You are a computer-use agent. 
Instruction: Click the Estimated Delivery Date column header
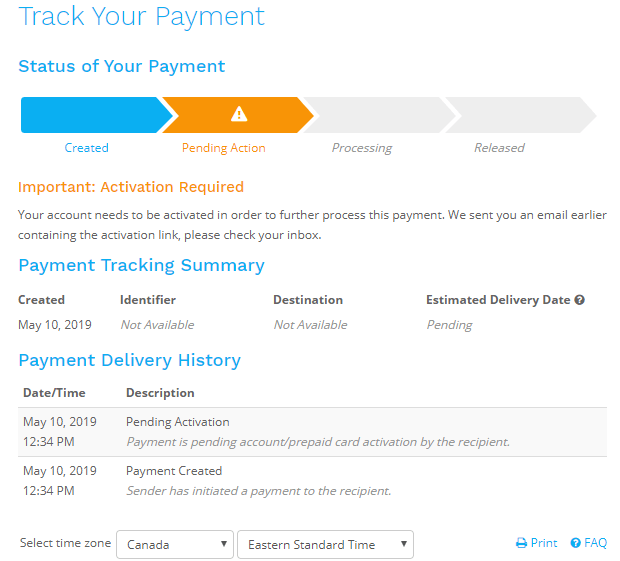coord(498,300)
